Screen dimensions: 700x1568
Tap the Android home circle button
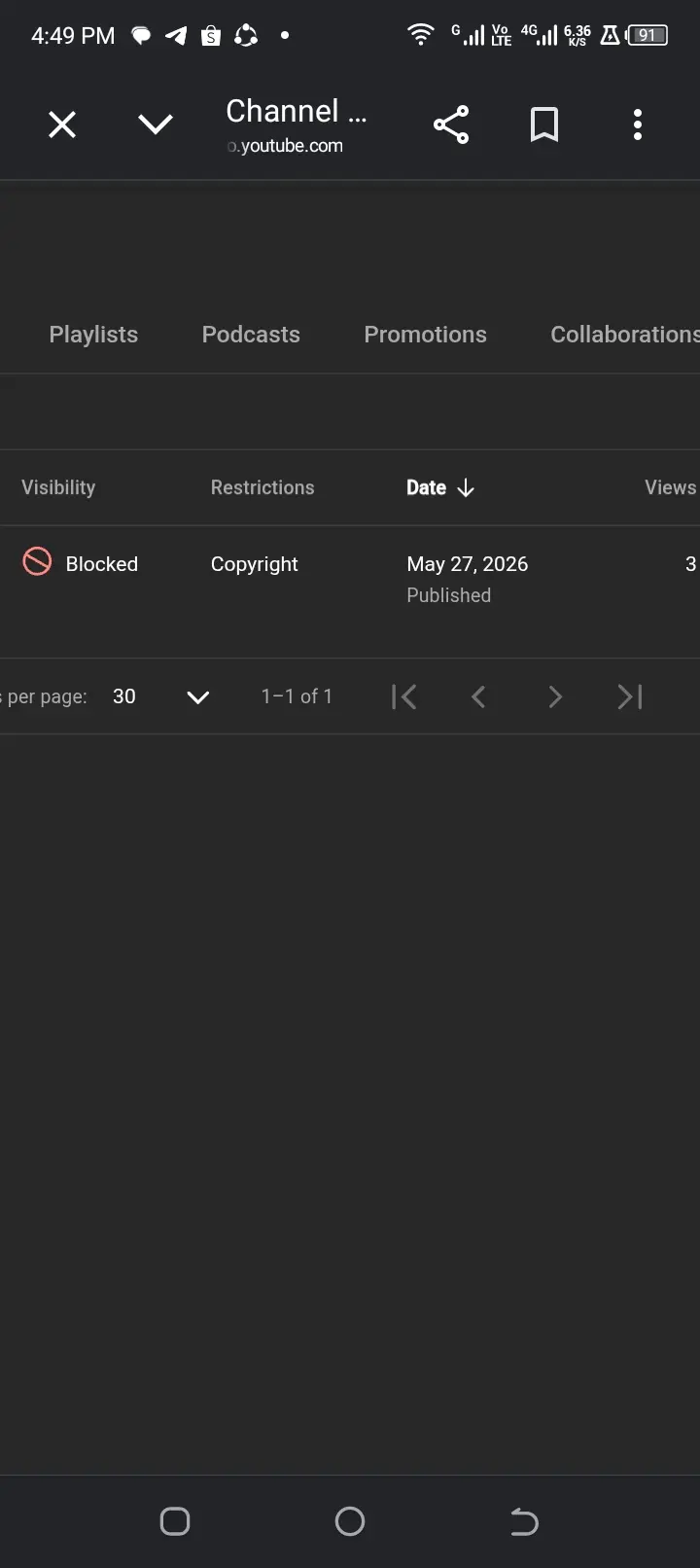[350, 1521]
